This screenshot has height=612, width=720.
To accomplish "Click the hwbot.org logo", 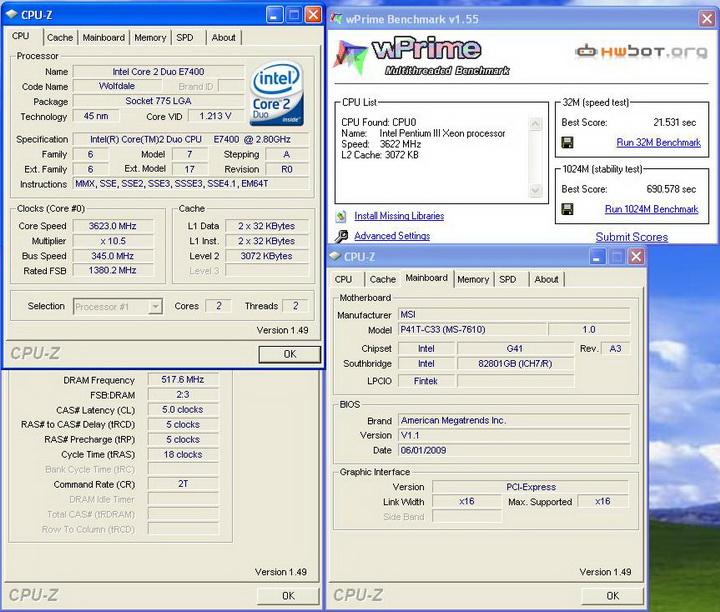I will click(641, 51).
